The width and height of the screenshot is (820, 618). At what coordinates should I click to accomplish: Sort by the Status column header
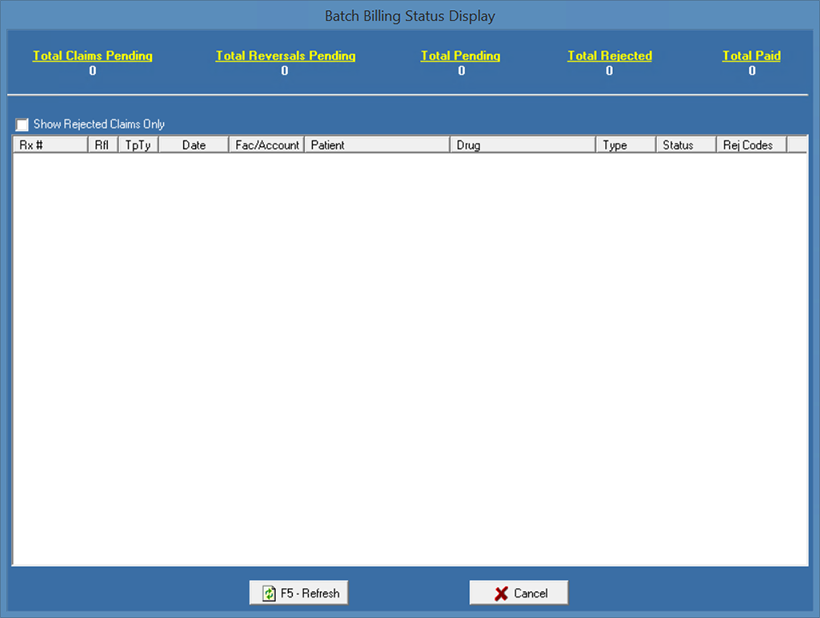coord(685,145)
